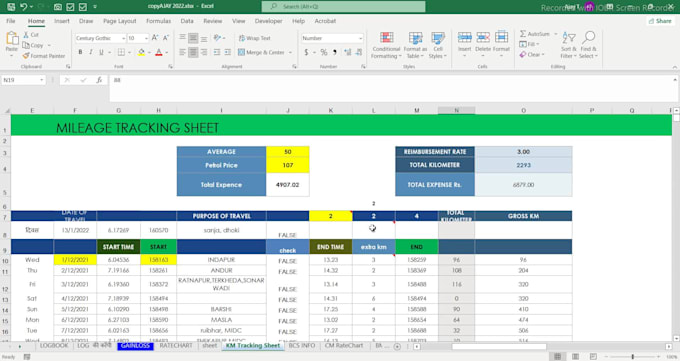Image resolution: width=680 pixels, height=361 pixels.
Task: Open the Review tab
Action: [212, 21]
